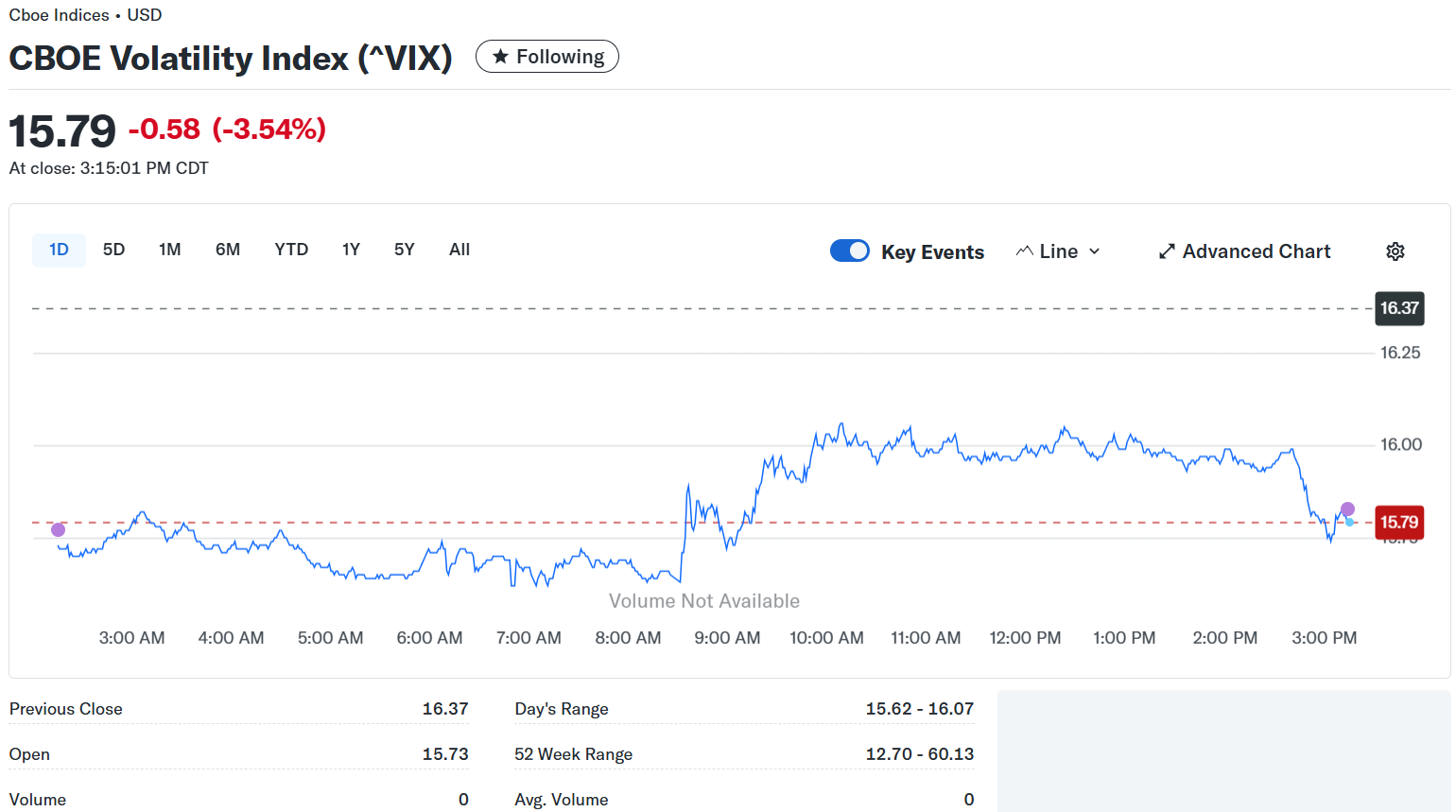
Task: Select the All time range tab
Action: pos(459,250)
